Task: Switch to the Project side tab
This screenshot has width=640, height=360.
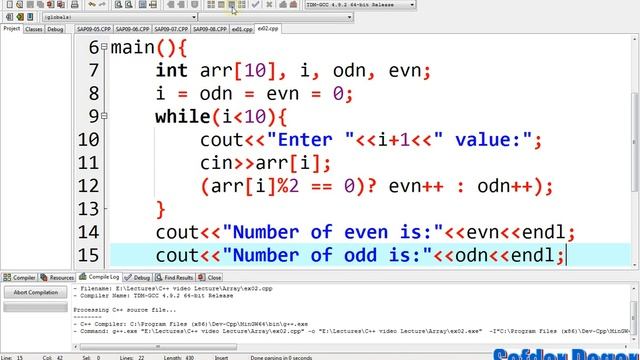Action: point(11,29)
